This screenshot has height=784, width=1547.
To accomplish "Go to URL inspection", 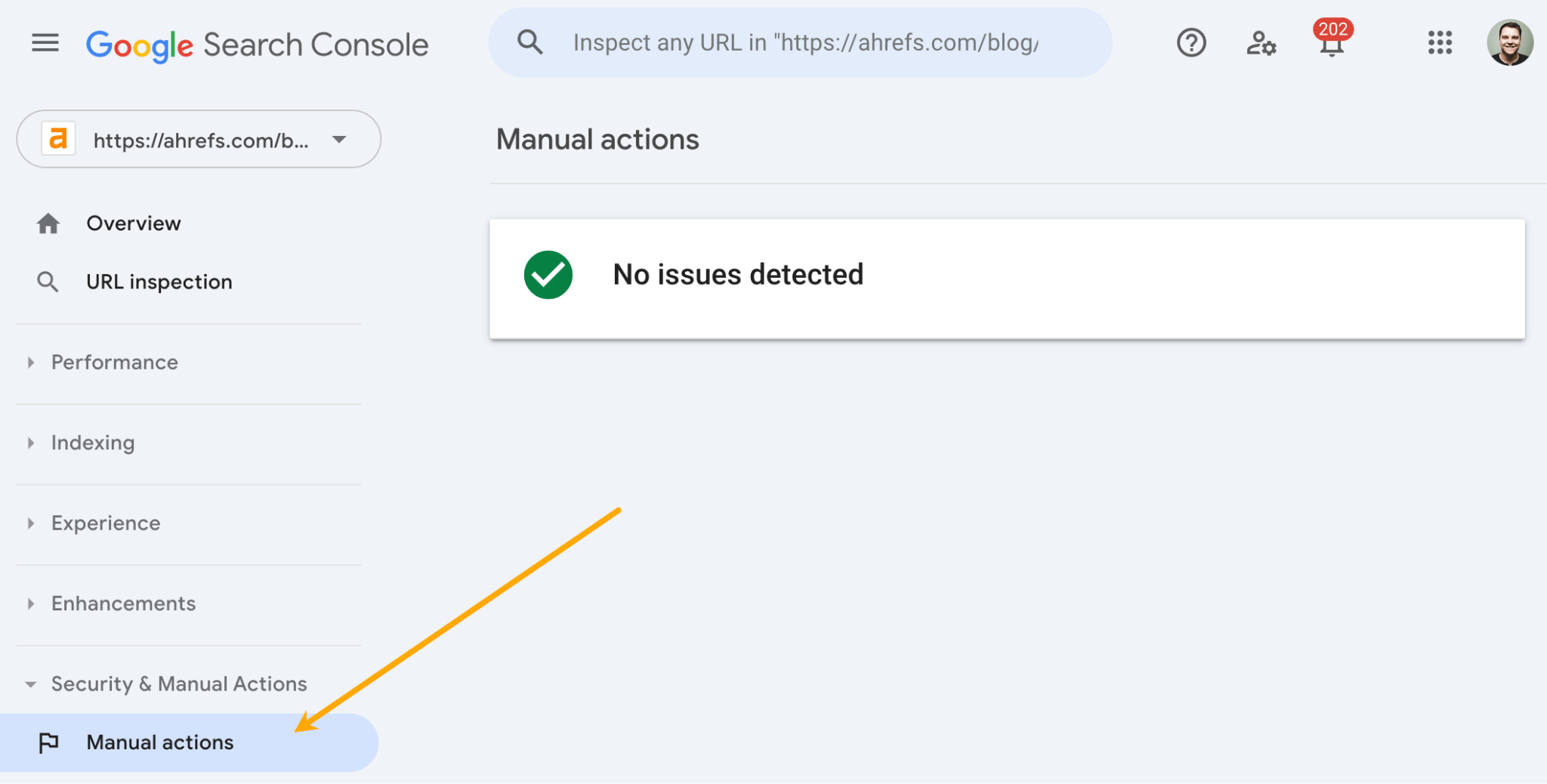I will pos(159,281).
